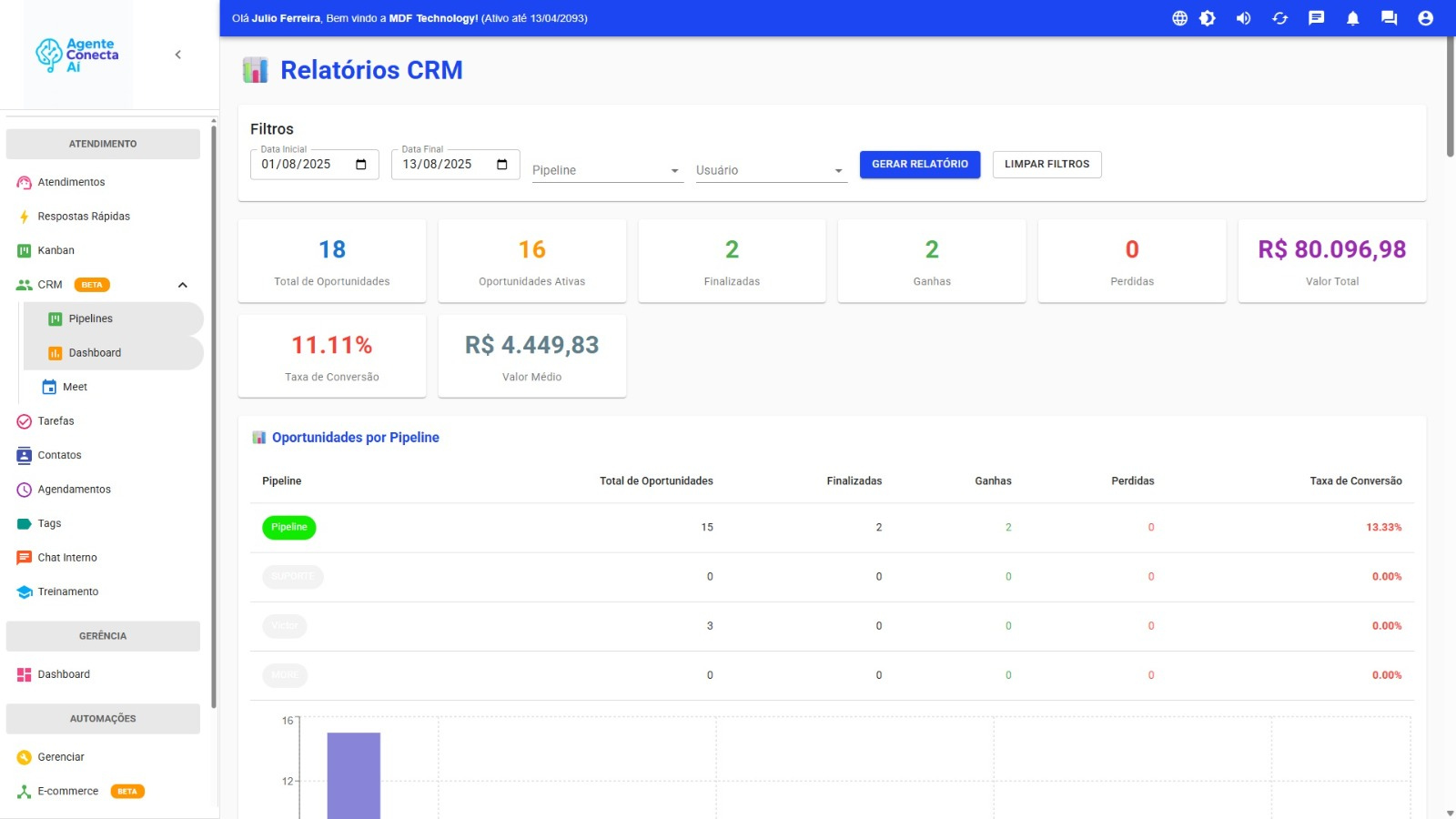Click the CRM people icon
1456x819 pixels.
pos(25,285)
